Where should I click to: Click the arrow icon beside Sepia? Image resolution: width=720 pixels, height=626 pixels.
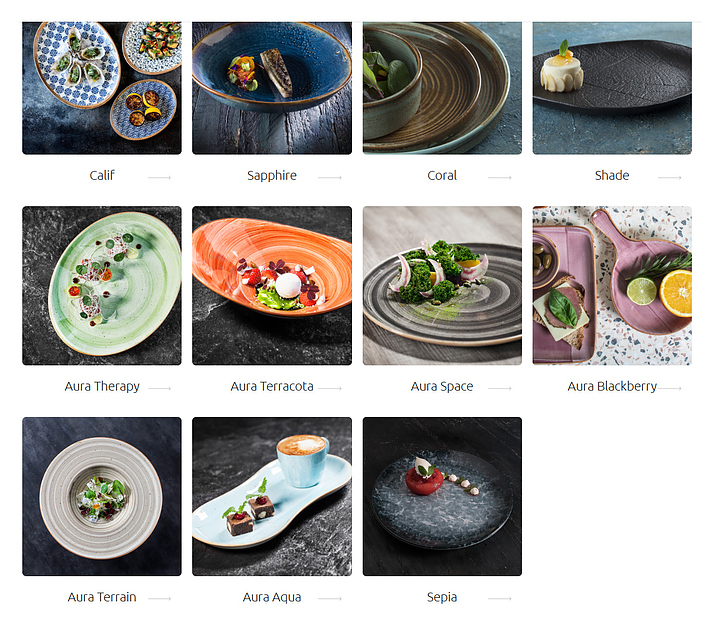500,598
